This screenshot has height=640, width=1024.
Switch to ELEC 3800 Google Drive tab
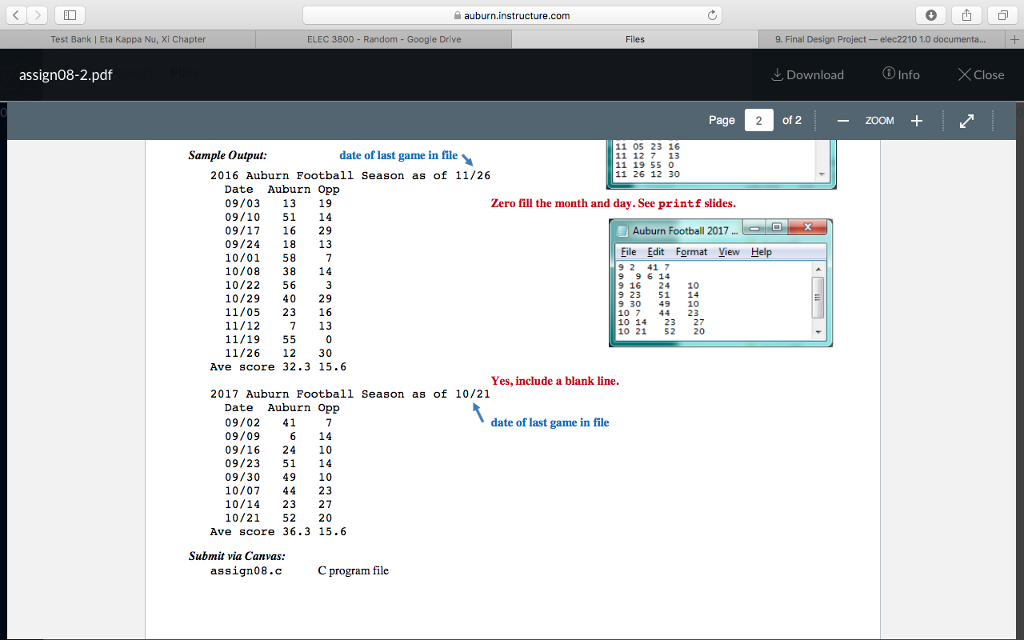click(x=384, y=39)
